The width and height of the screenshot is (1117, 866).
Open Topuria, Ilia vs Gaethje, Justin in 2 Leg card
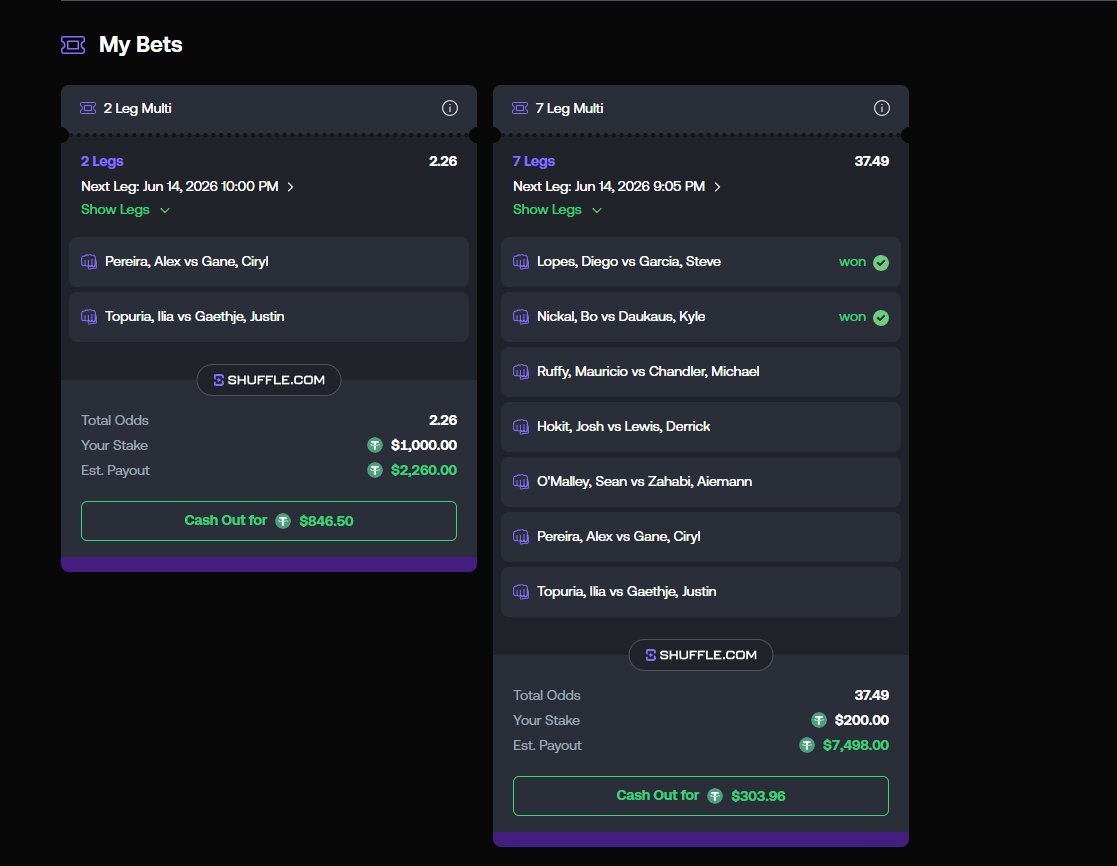tap(269, 317)
